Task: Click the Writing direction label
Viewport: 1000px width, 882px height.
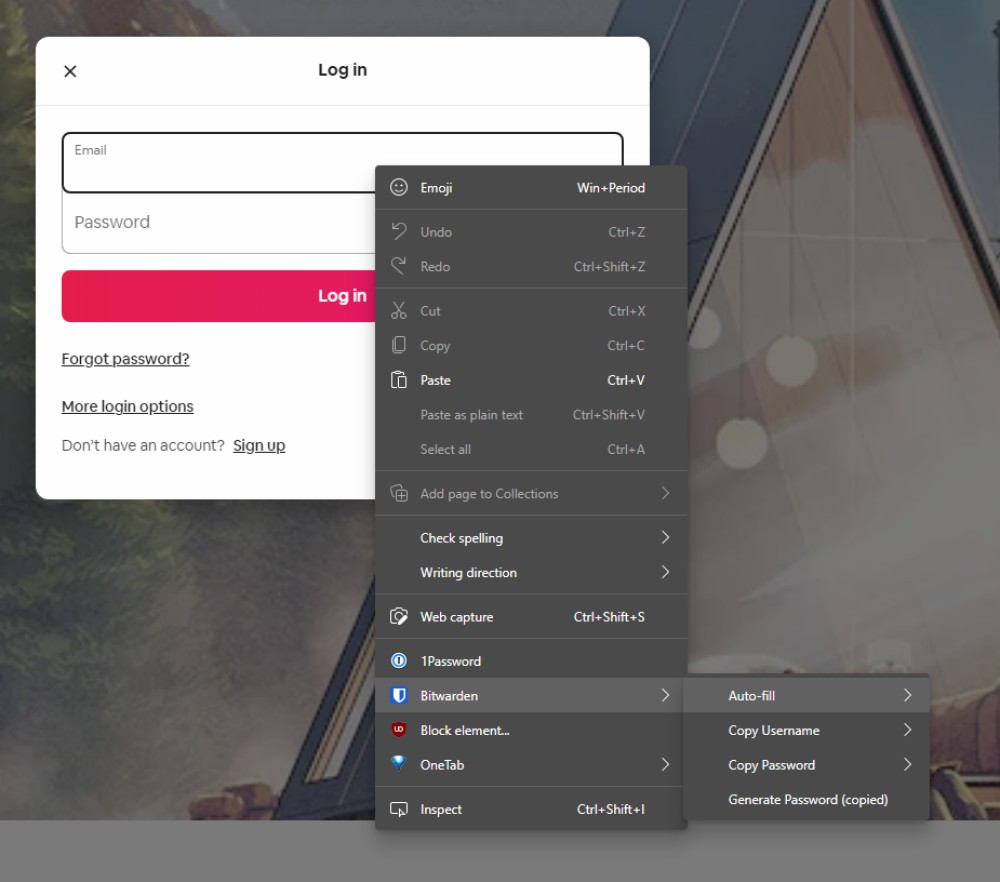Action: (468, 573)
